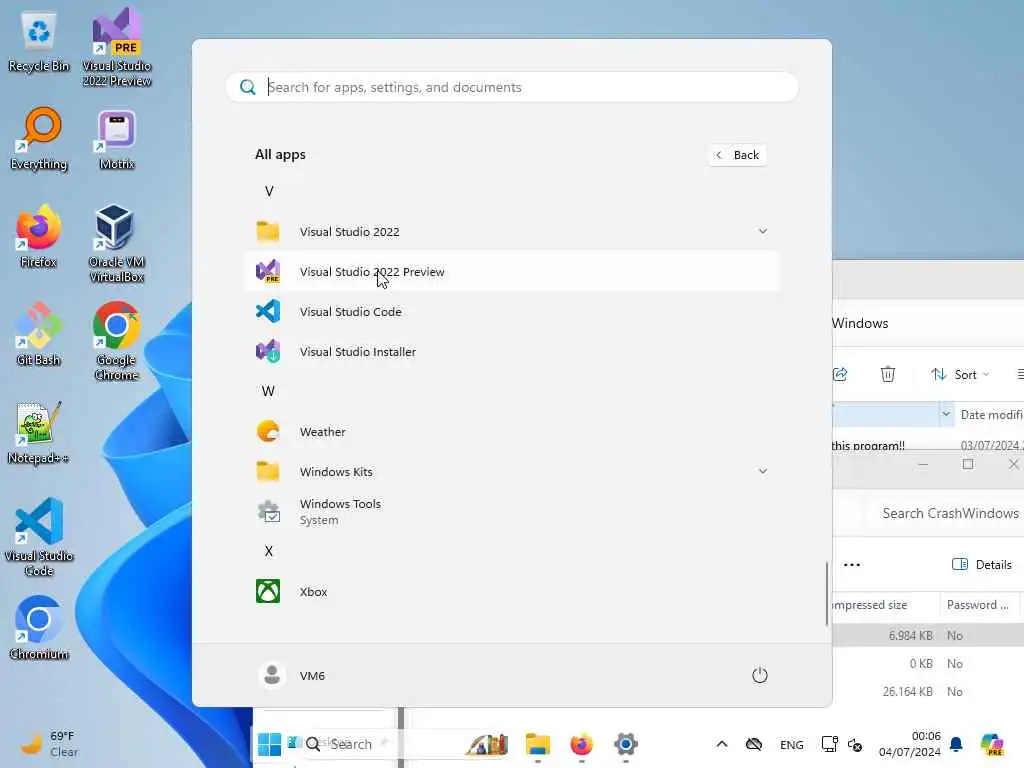Open weather widget showing 69°F Clear
The height and width of the screenshot is (768, 1024).
(x=48, y=744)
